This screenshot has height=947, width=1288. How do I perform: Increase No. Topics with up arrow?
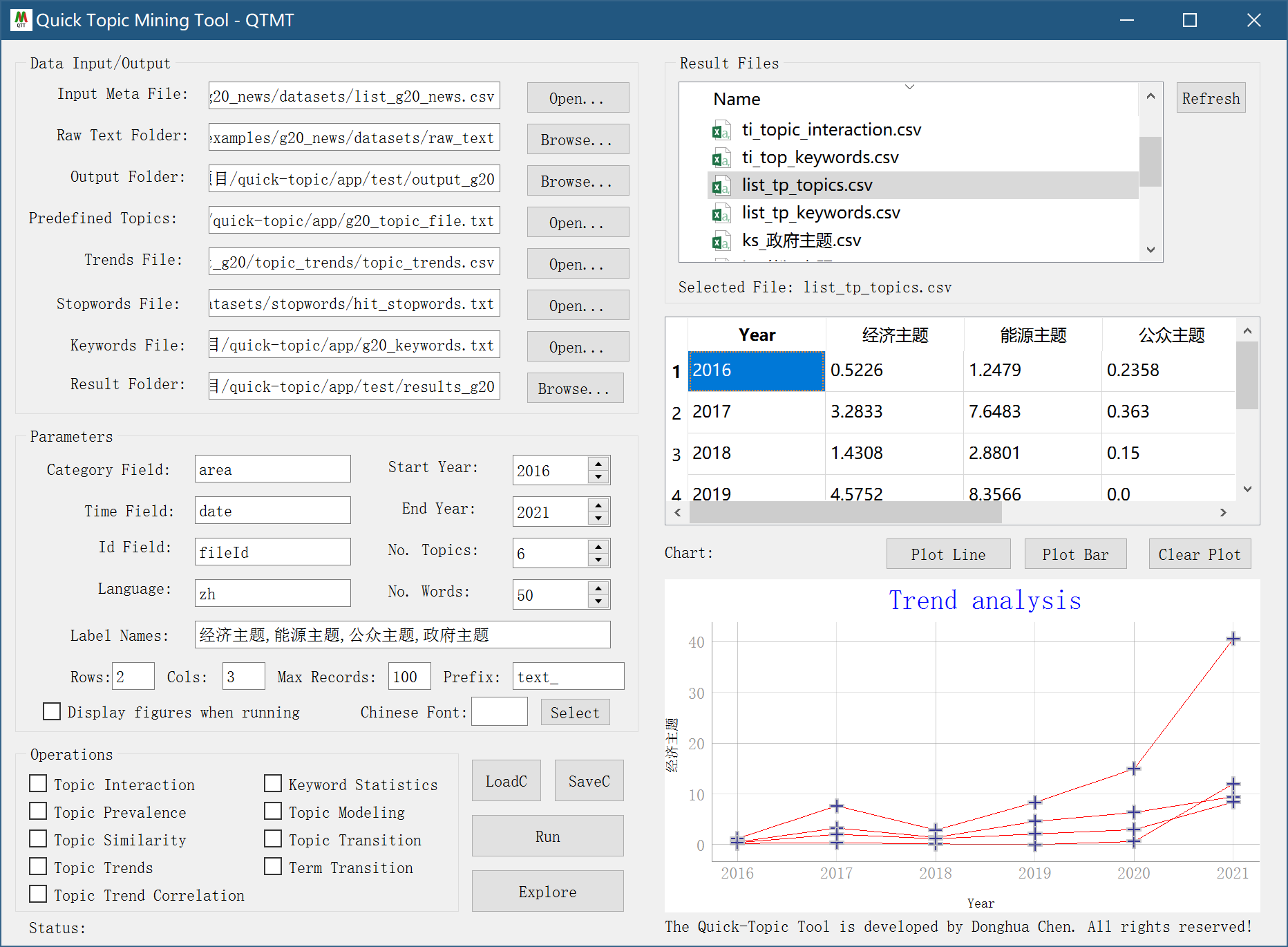click(x=598, y=547)
